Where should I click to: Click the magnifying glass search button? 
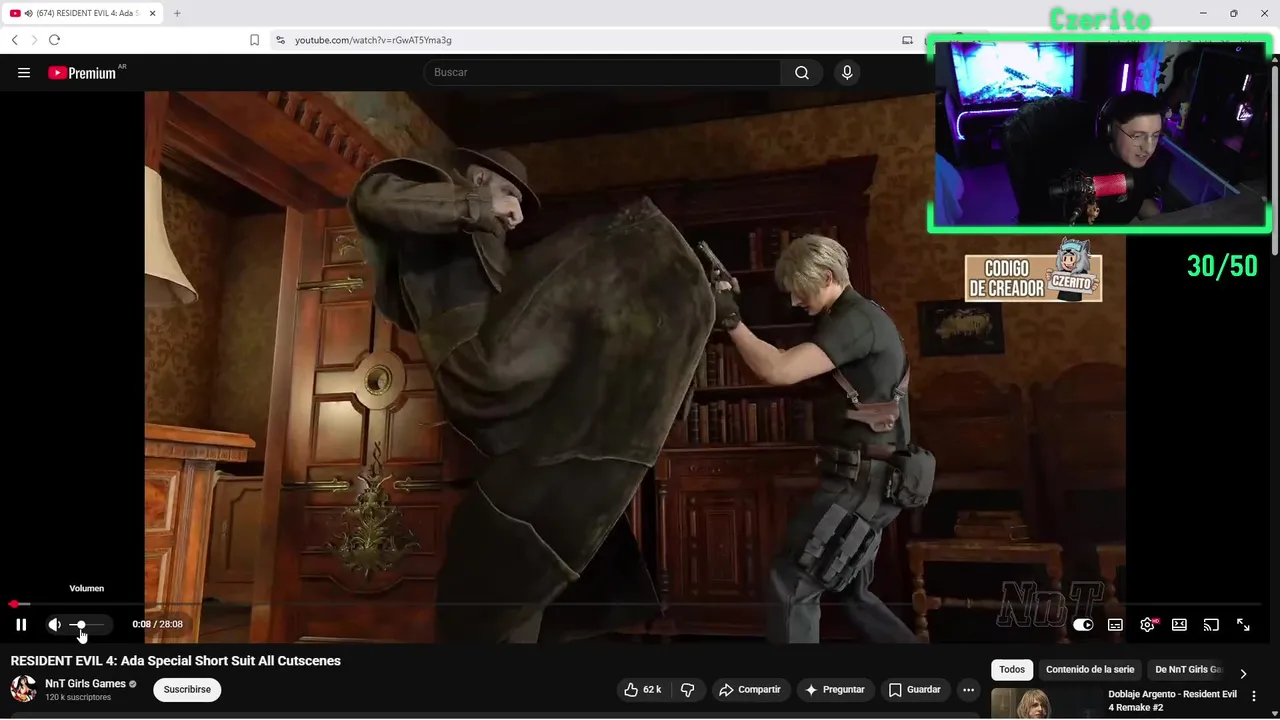click(802, 72)
